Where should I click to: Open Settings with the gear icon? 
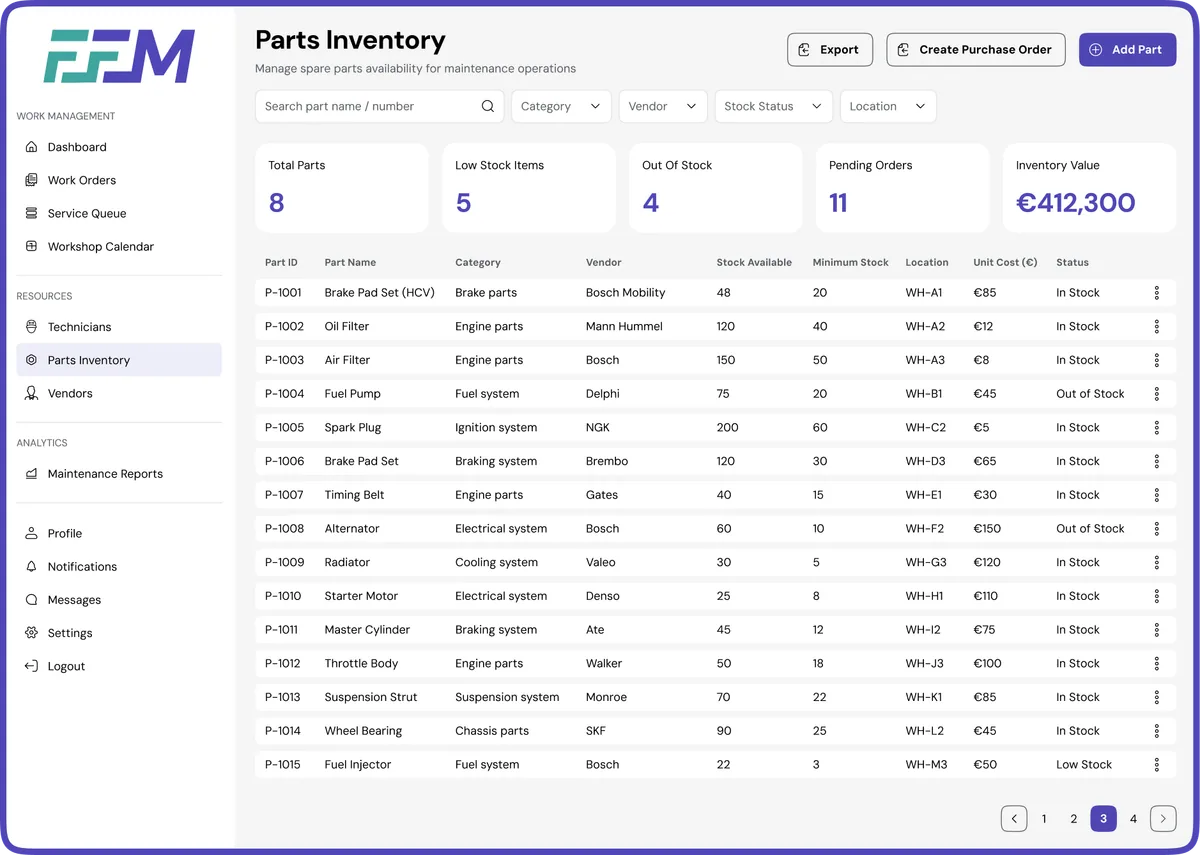click(x=33, y=632)
